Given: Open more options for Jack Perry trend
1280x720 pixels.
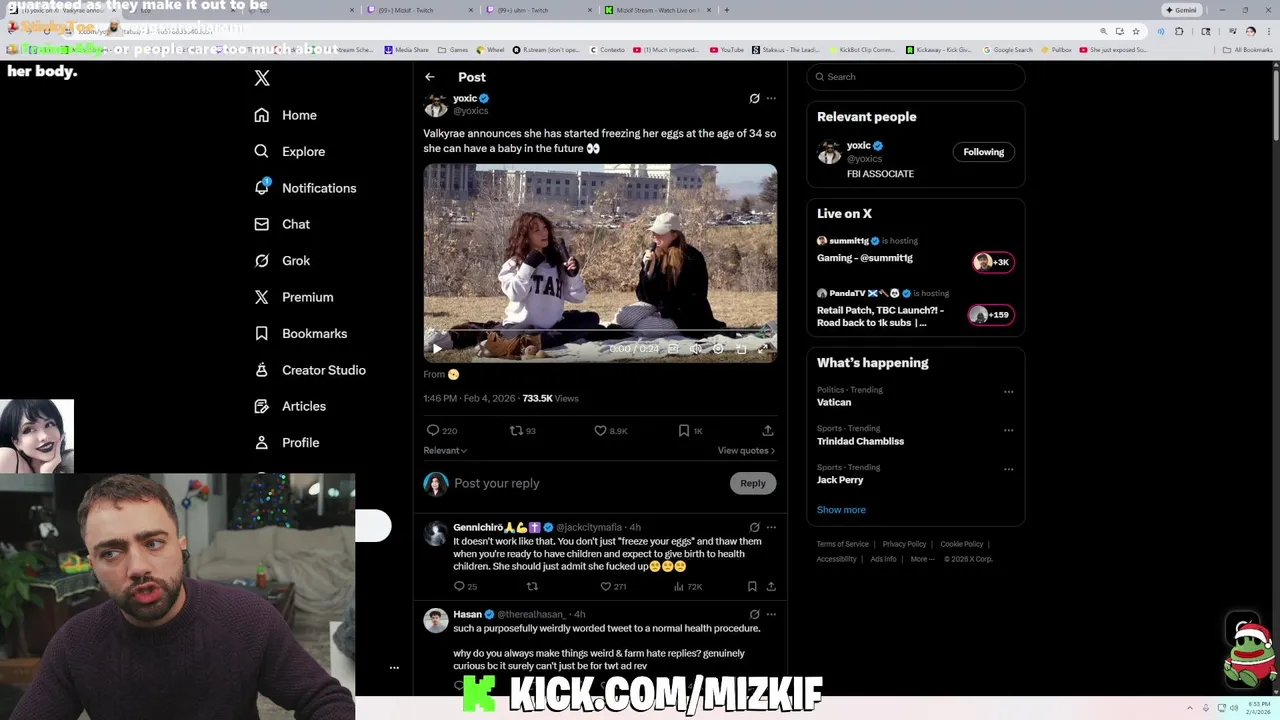Looking at the screenshot, I should click(x=1008, y=469).
